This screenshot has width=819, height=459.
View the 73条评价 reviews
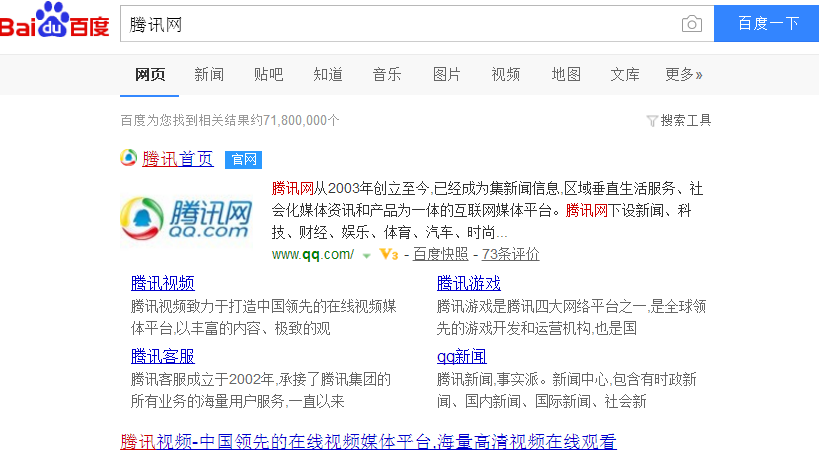(x=510, y=254)
